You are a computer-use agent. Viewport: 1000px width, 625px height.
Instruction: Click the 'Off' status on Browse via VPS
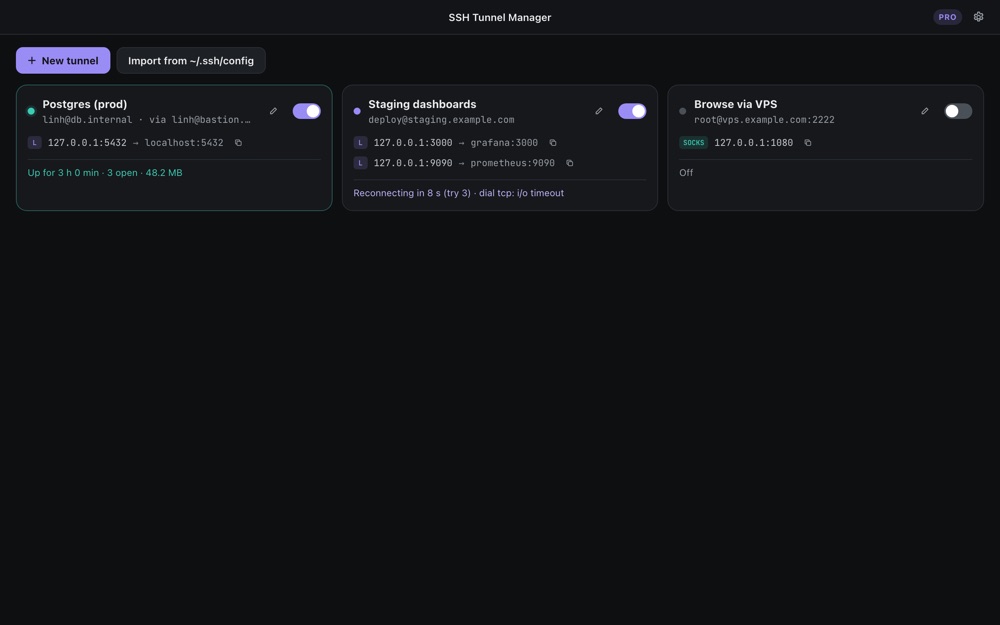(x=686, y=173)
